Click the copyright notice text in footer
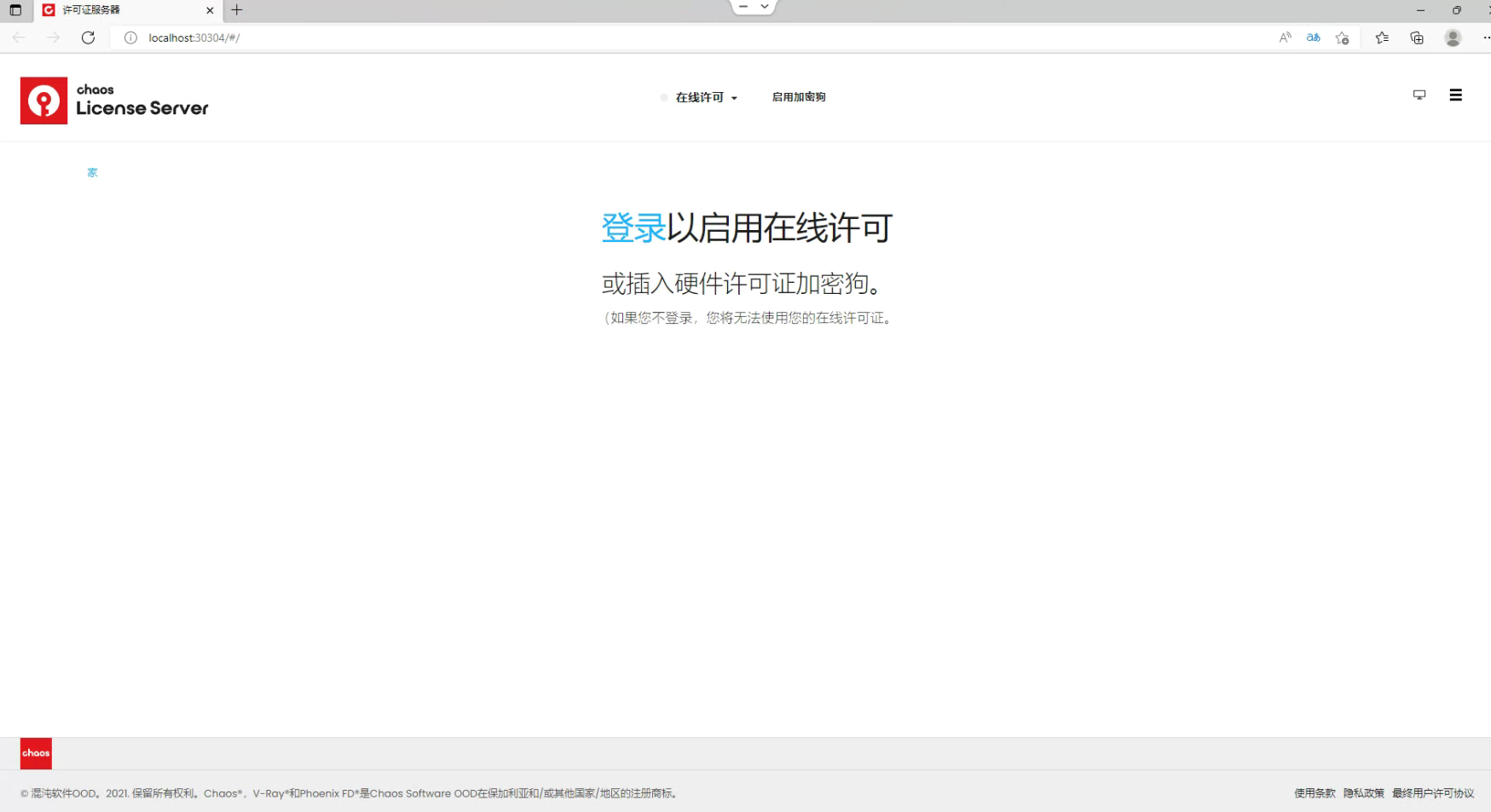 pos(350,793)
